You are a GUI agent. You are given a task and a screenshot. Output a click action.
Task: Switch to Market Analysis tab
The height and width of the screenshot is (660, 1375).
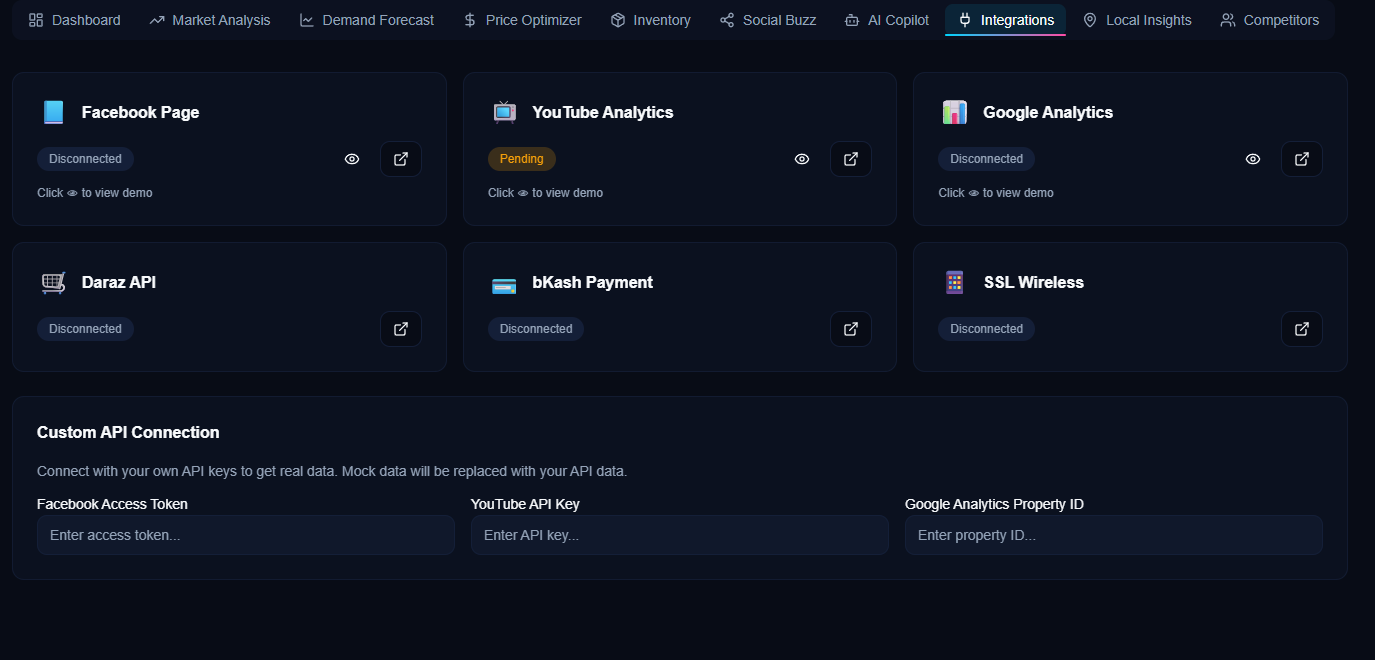tap(209, 20)
